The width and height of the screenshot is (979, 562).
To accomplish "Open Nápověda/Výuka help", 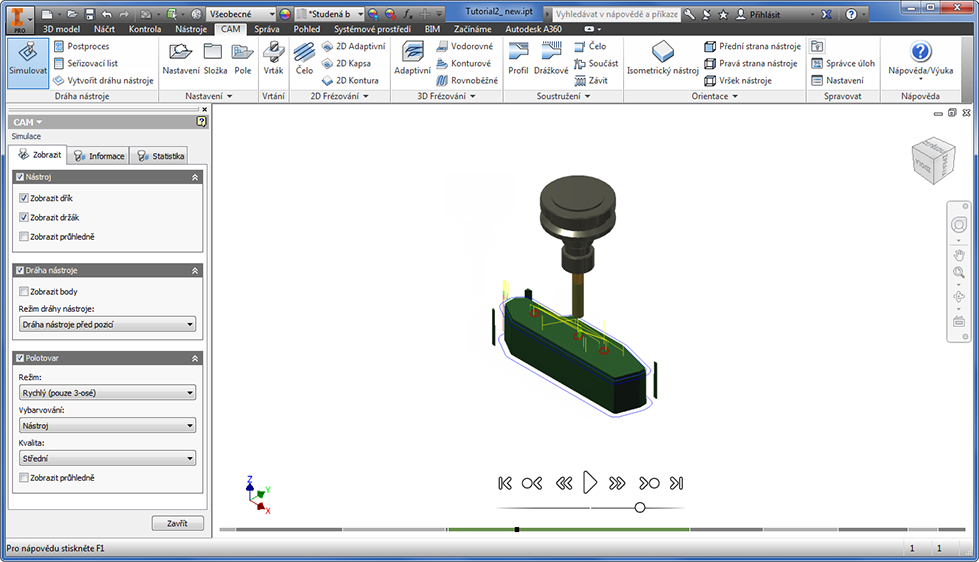I will pos(920,59).
